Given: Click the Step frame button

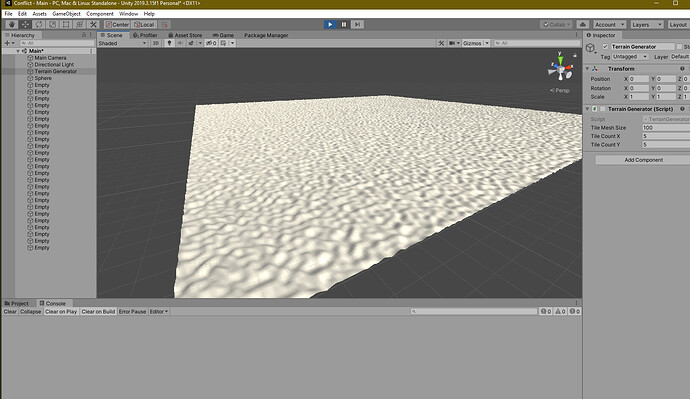Looking at the screenshot, I should point(357,25).
